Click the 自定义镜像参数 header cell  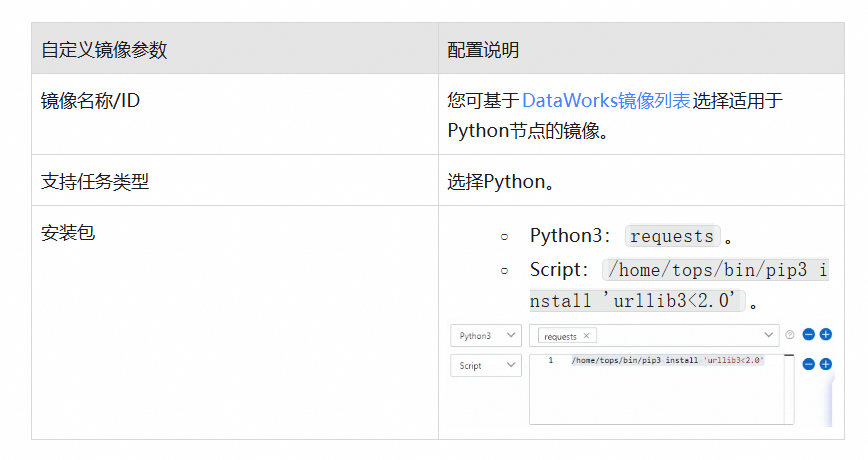click(x=235, y=49)
